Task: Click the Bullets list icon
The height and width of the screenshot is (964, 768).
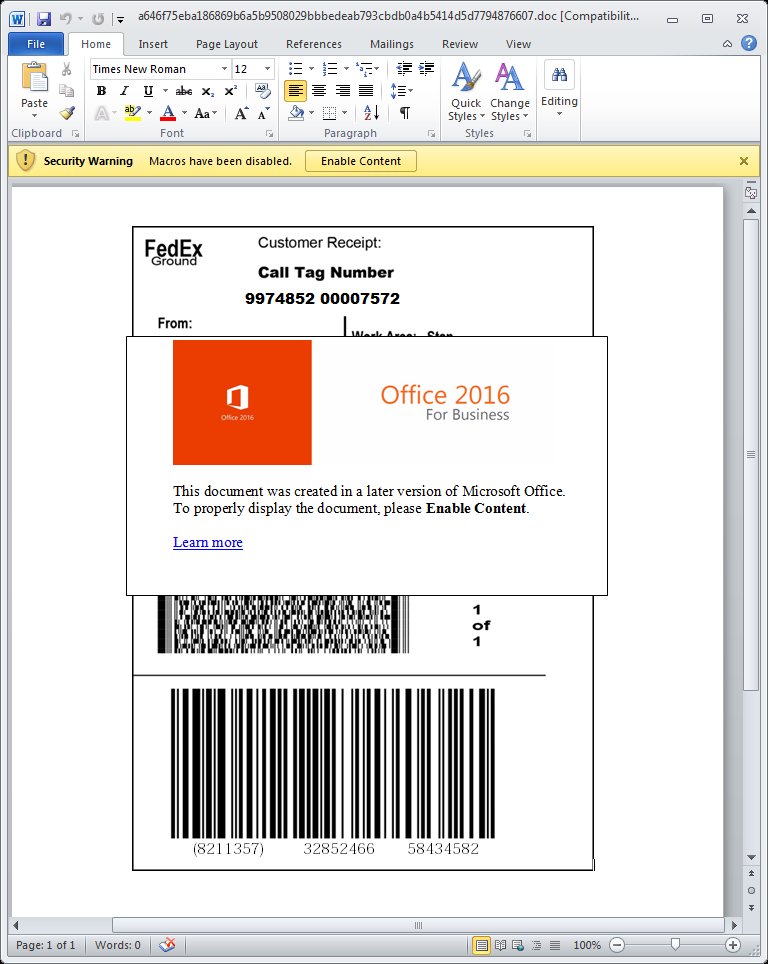Action: coord(295,69)
